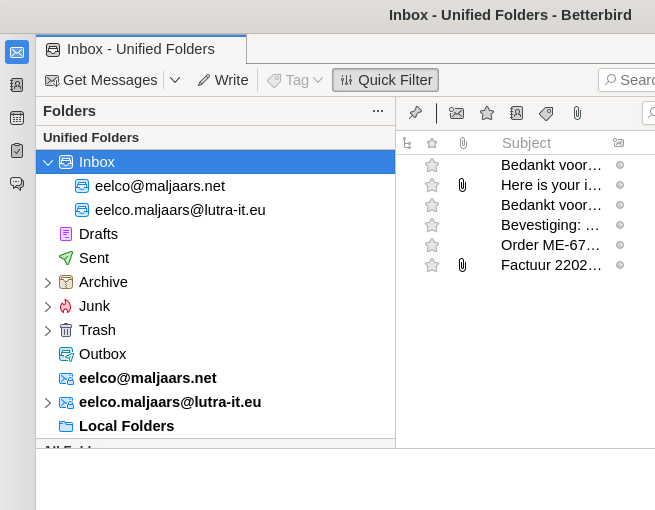This screenshot has height=510, width=655.
Task: Open the Tasks space in the sidebar
Action: [17, 150]
